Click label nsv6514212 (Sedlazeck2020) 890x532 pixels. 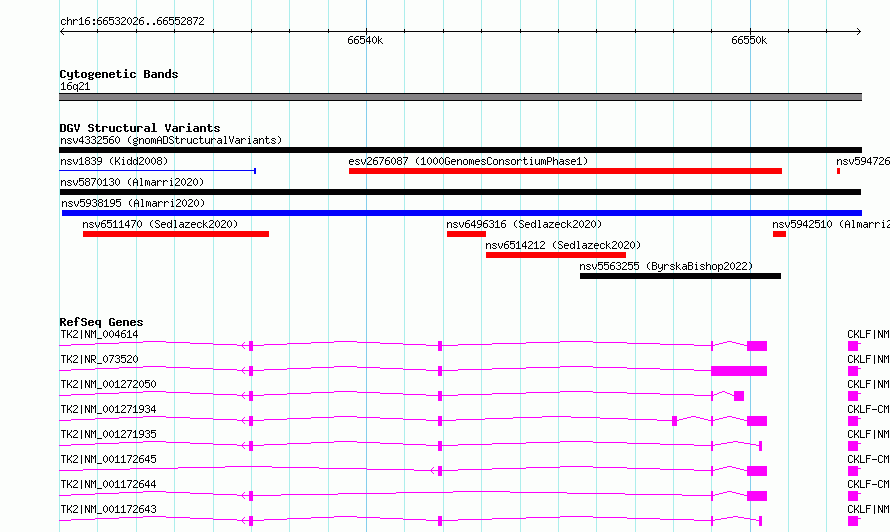[563, 245]
